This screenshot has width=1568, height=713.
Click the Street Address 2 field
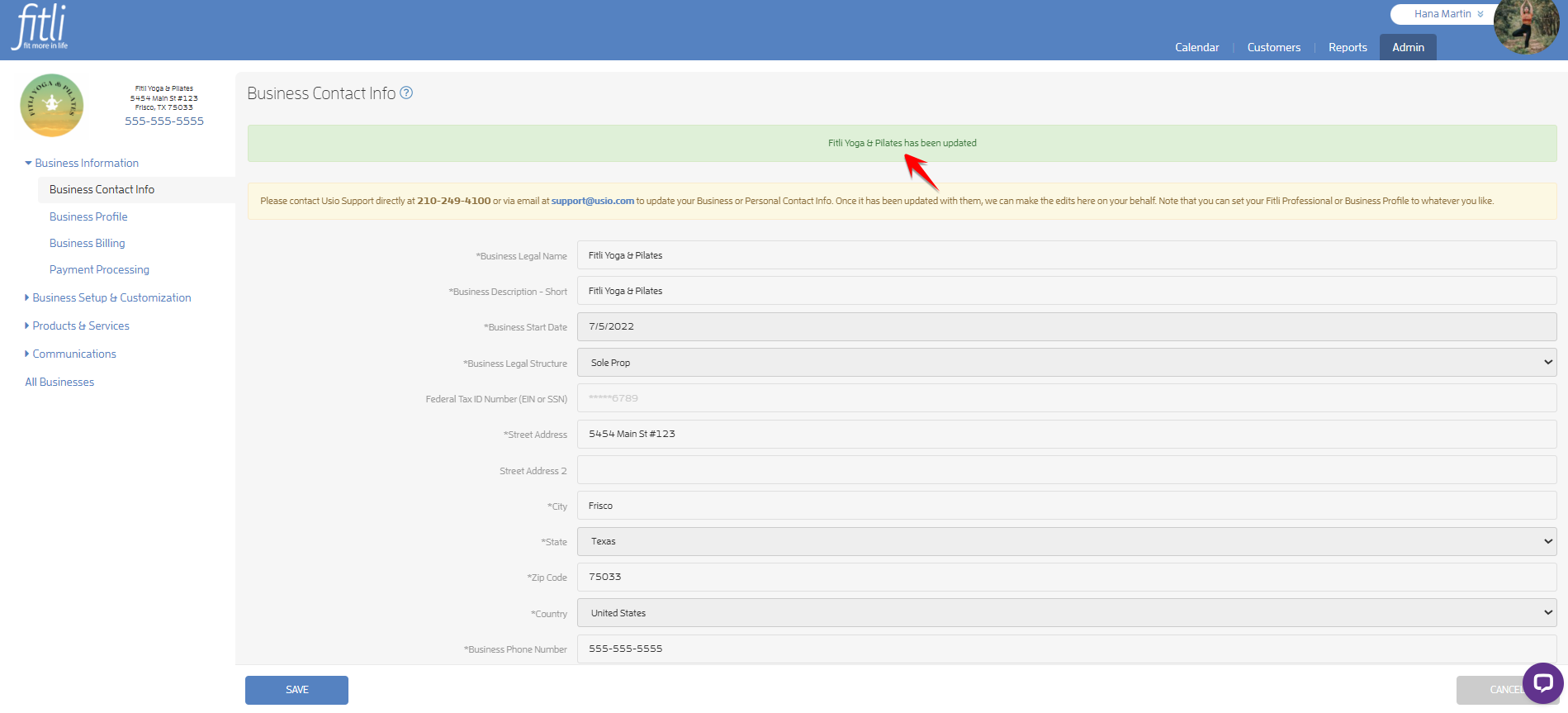[1067, 470]
